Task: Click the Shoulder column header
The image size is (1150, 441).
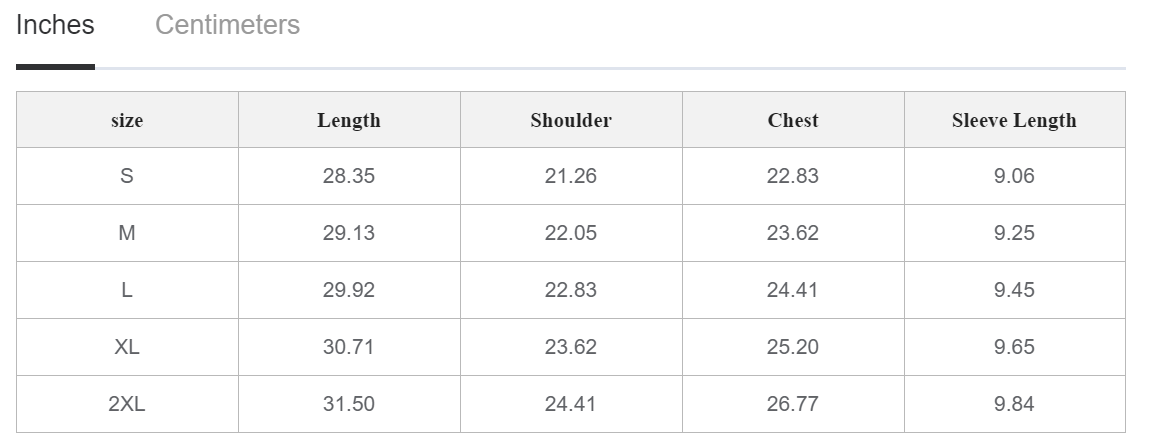Action: (571, 120)
